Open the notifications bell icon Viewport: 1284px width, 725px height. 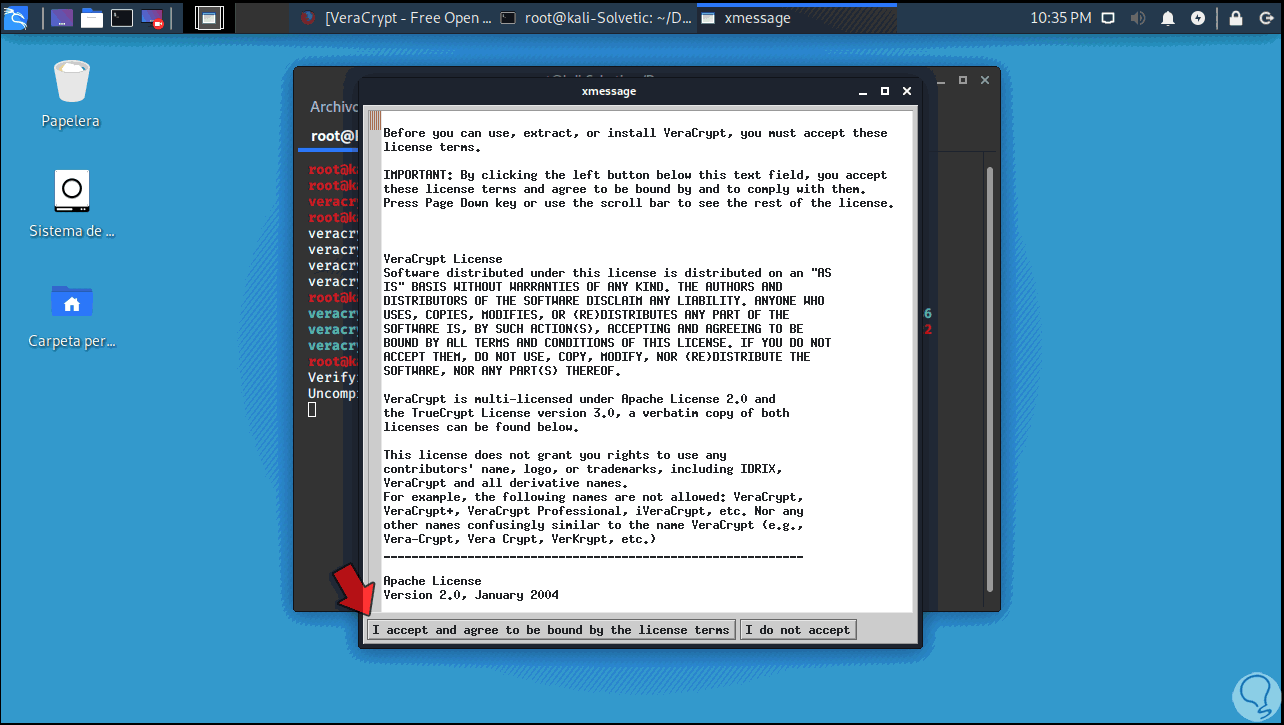point(1168,18)
